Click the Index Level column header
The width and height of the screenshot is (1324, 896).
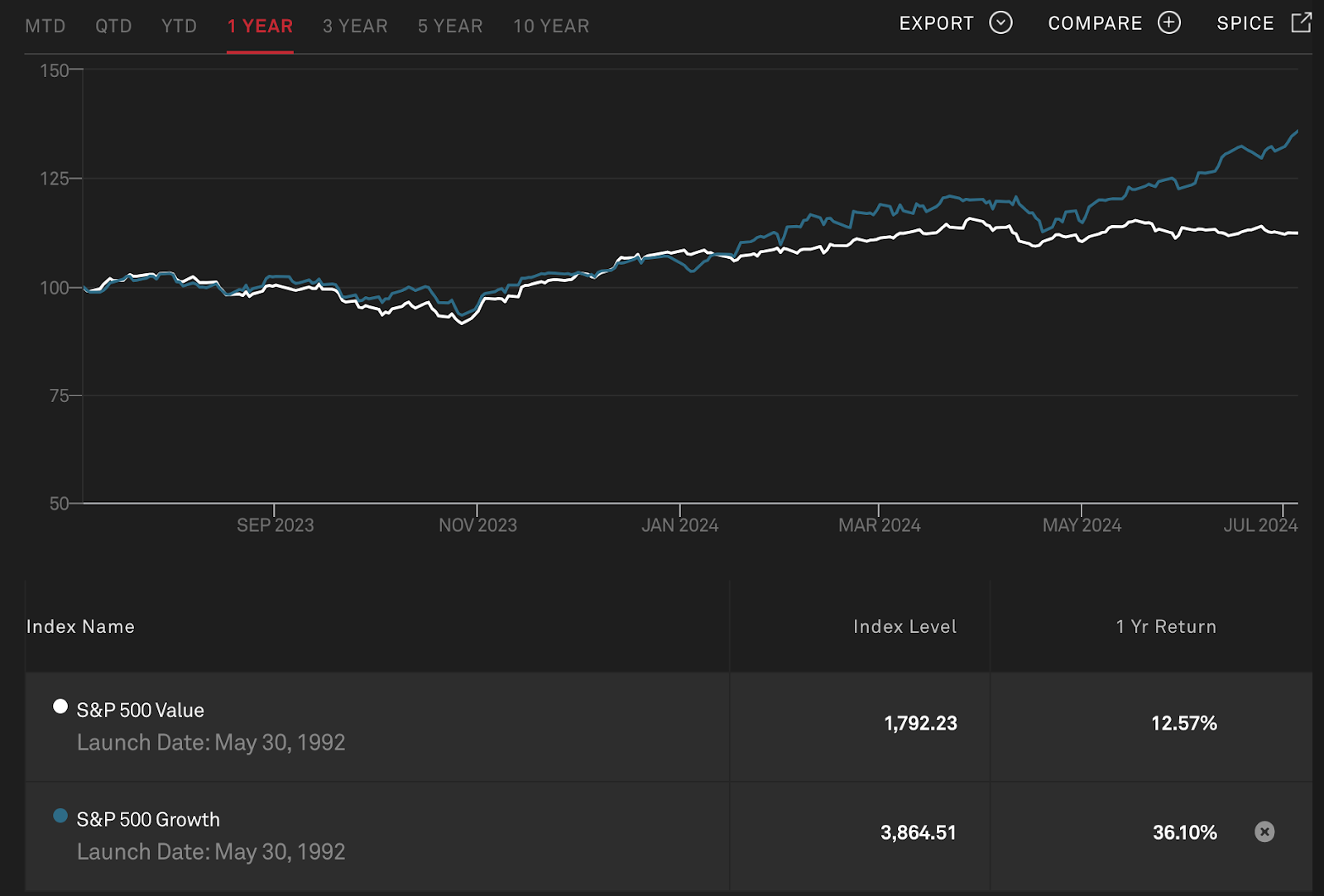pos(905,626)
